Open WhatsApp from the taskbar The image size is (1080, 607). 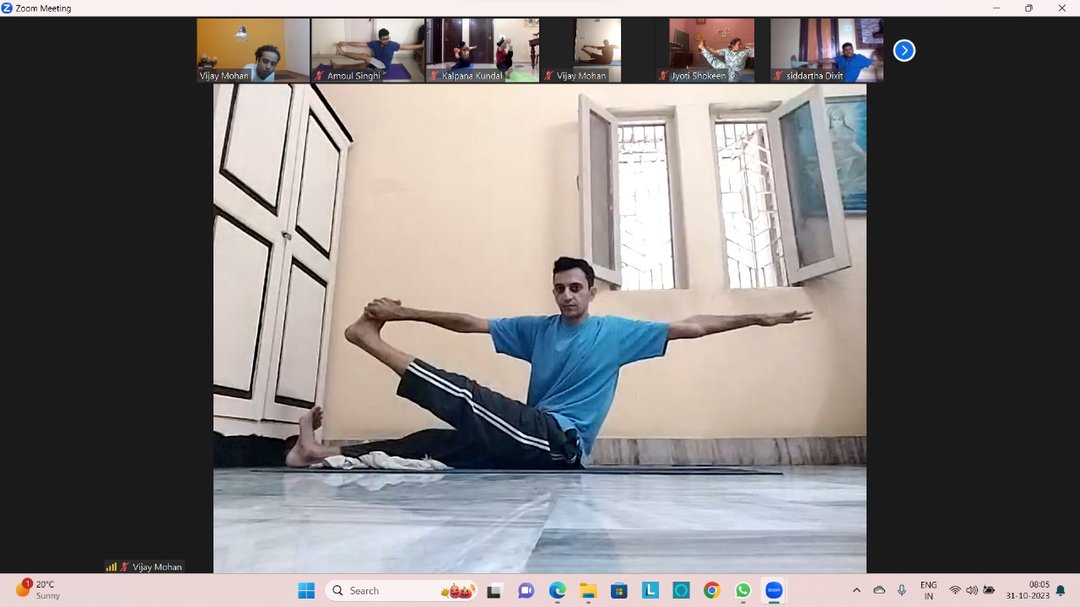pos(742,590)
